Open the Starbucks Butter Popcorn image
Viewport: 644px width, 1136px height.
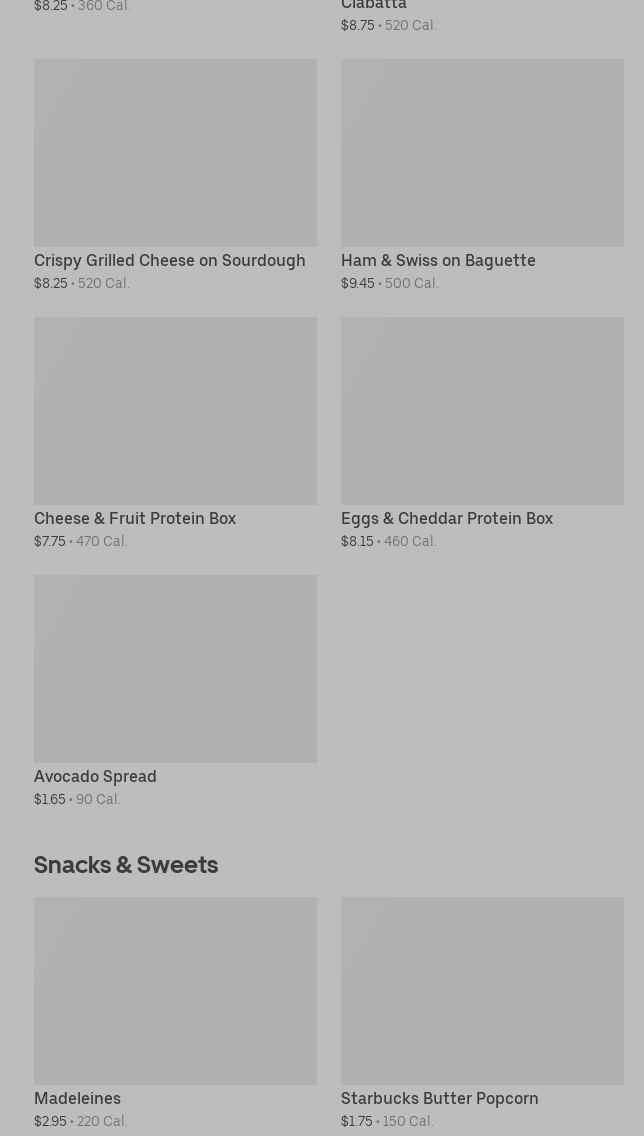tap(482, 990)
